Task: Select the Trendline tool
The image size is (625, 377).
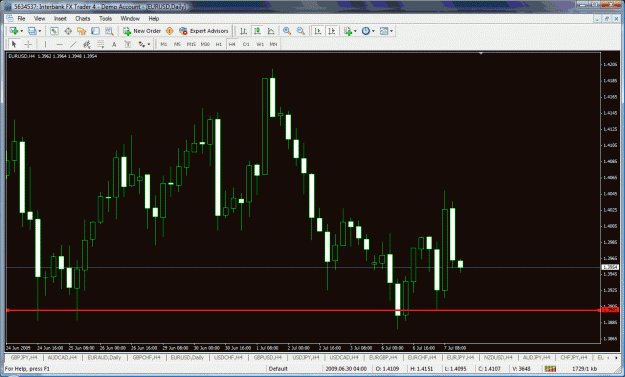Action: tap(73, 44)
